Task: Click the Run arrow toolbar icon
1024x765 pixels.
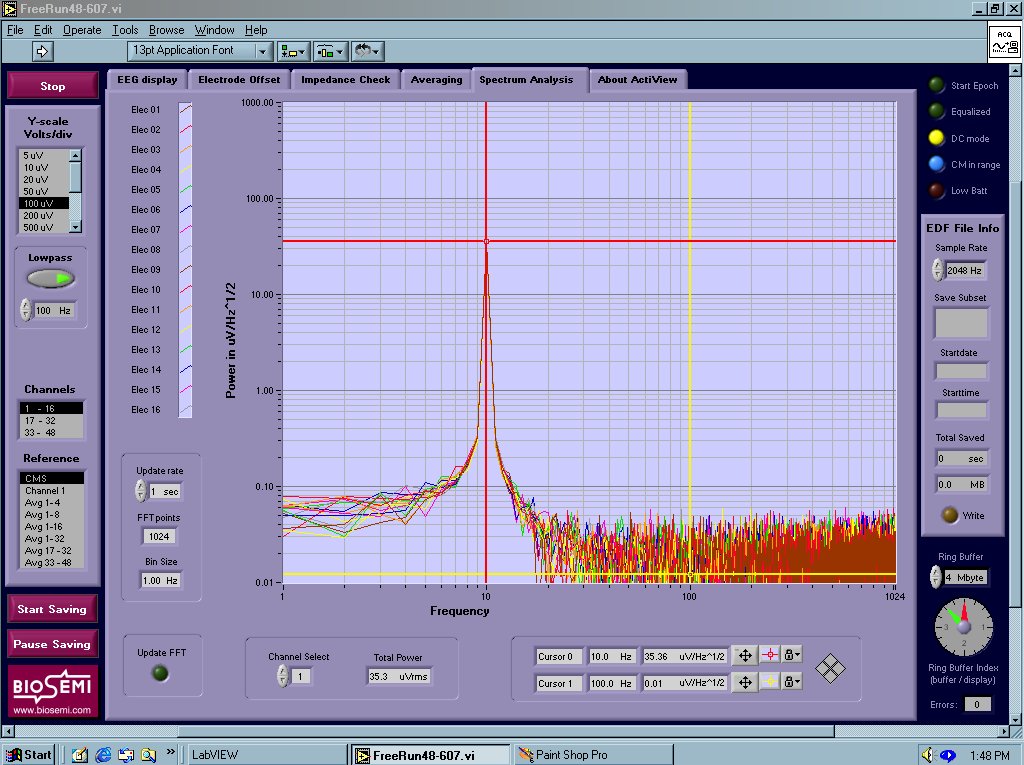Action: click(x=43, y=51)
